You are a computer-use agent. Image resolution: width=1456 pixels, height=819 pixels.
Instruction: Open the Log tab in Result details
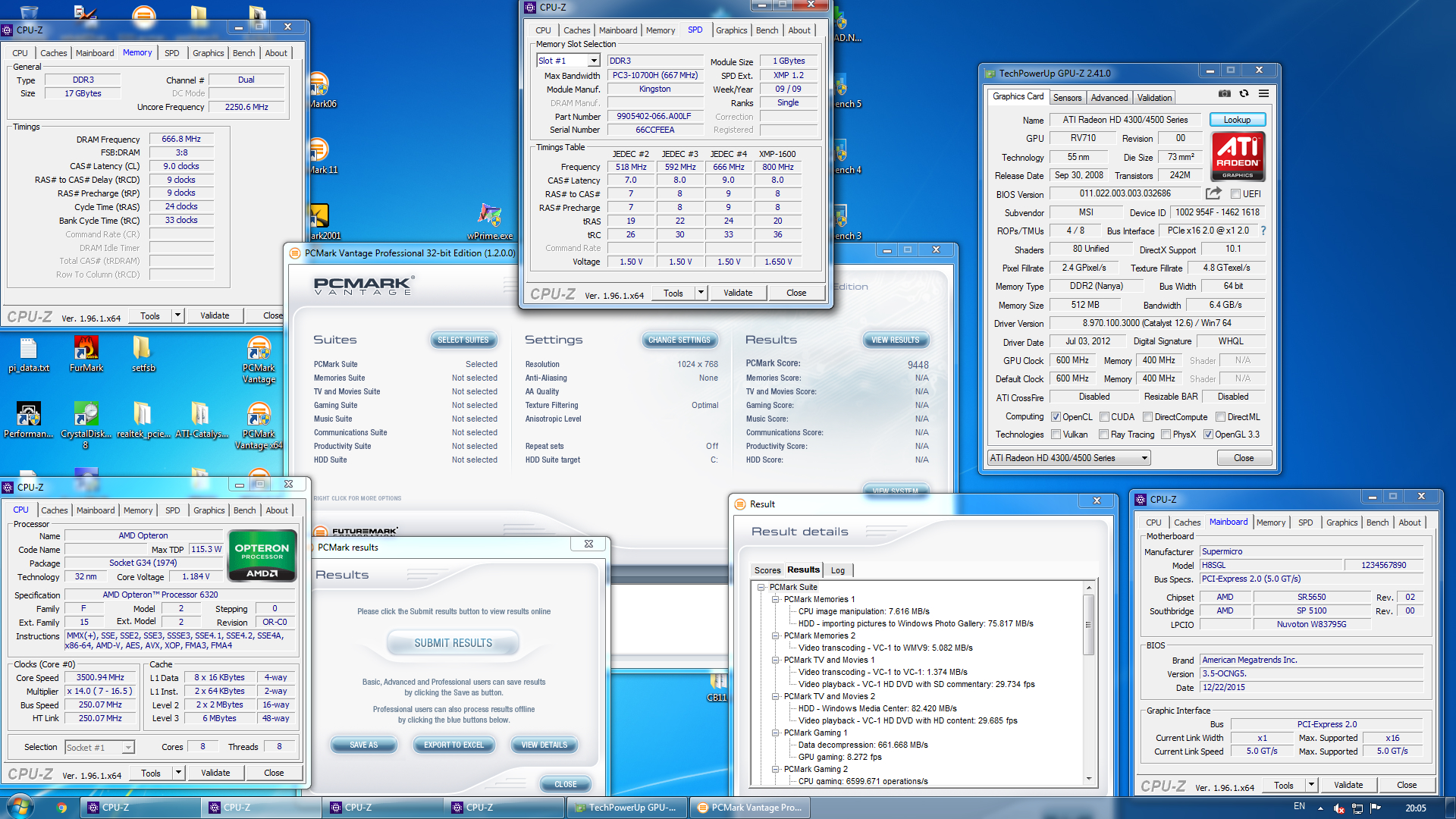tap(838, 570)
